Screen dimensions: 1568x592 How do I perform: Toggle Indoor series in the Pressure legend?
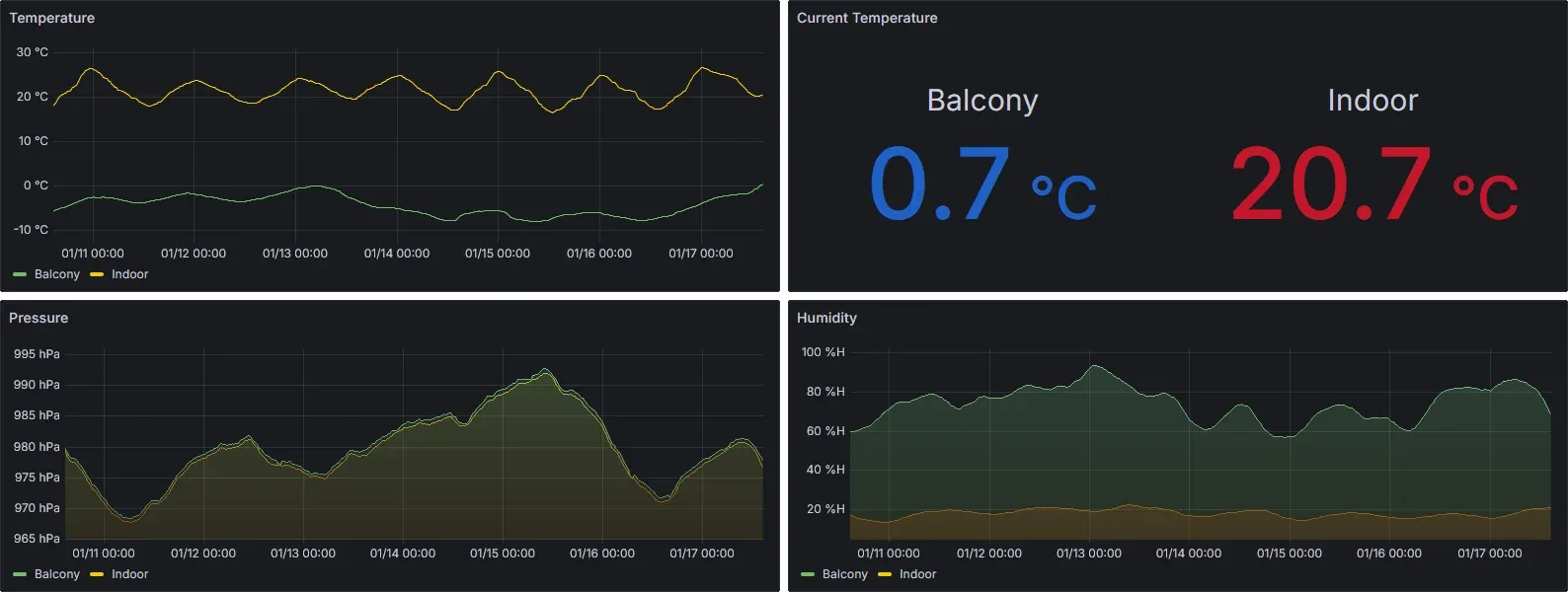[129, 574]
